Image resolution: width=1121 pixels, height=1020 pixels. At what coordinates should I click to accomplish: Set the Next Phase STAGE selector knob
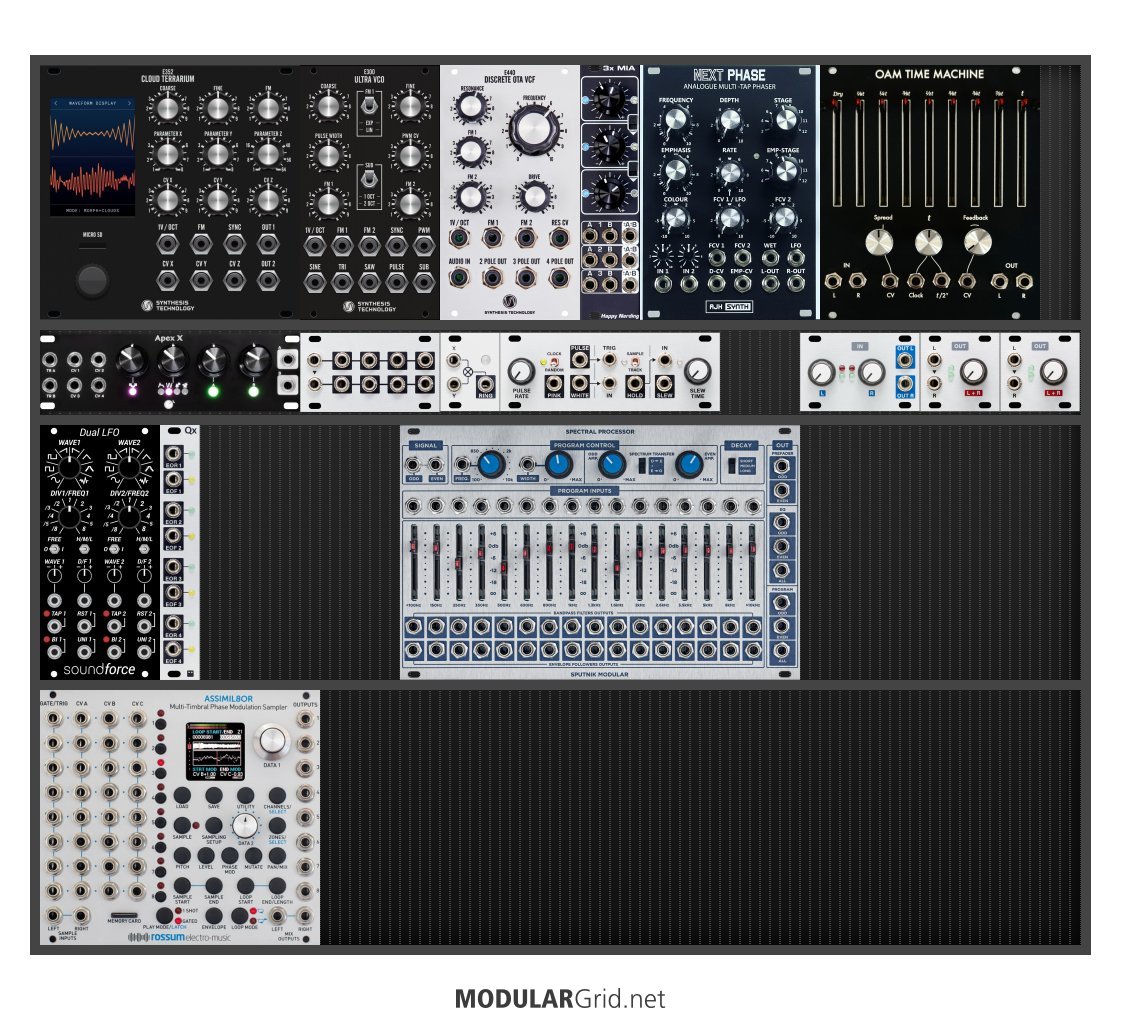(x=786, y=119)
